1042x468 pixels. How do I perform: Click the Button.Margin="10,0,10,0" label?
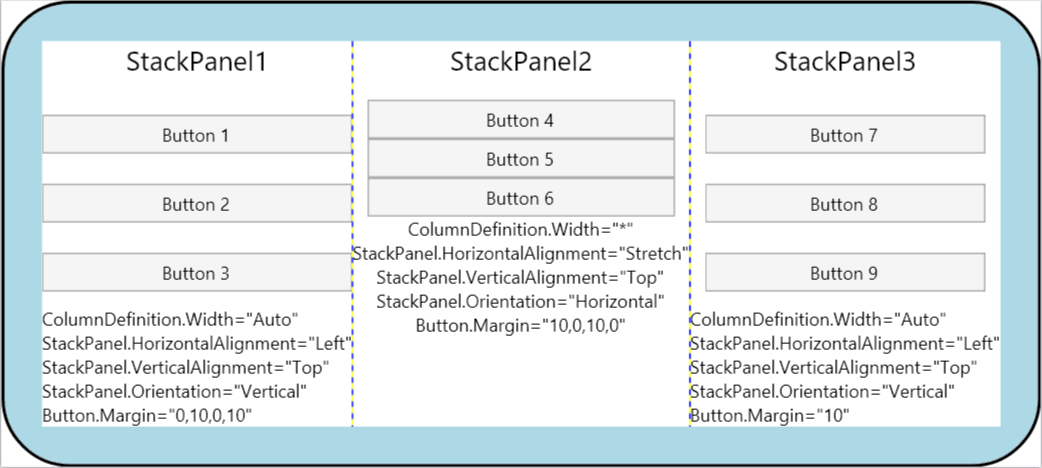(520, 325)
